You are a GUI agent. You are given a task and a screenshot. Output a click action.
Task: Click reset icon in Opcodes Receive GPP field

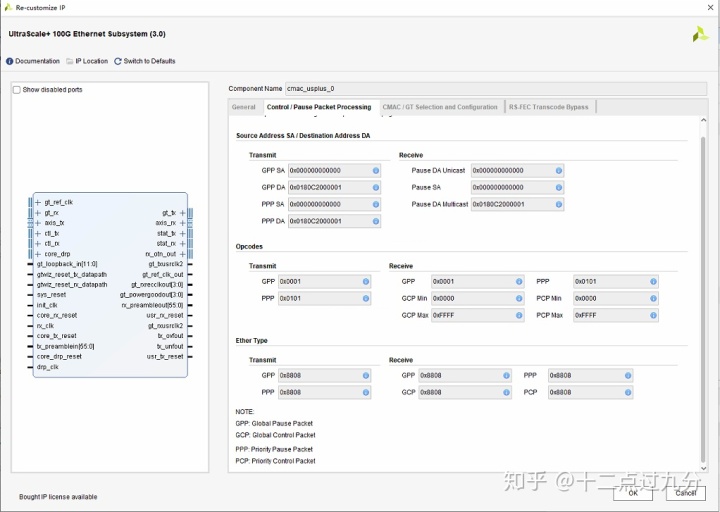click(x=519, y=281)
